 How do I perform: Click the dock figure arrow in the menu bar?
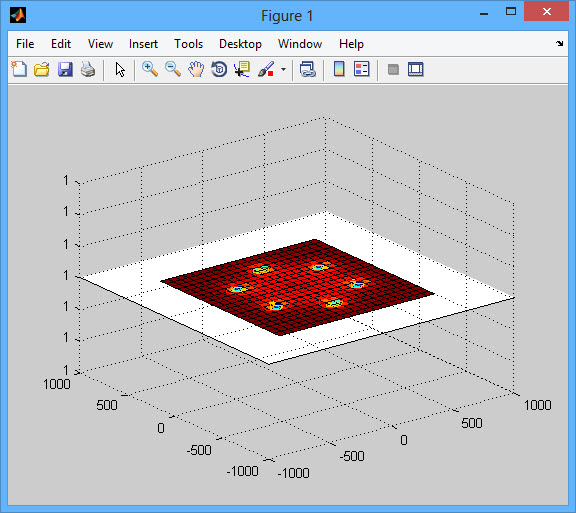pyautogui.click(x=559, y=43)
